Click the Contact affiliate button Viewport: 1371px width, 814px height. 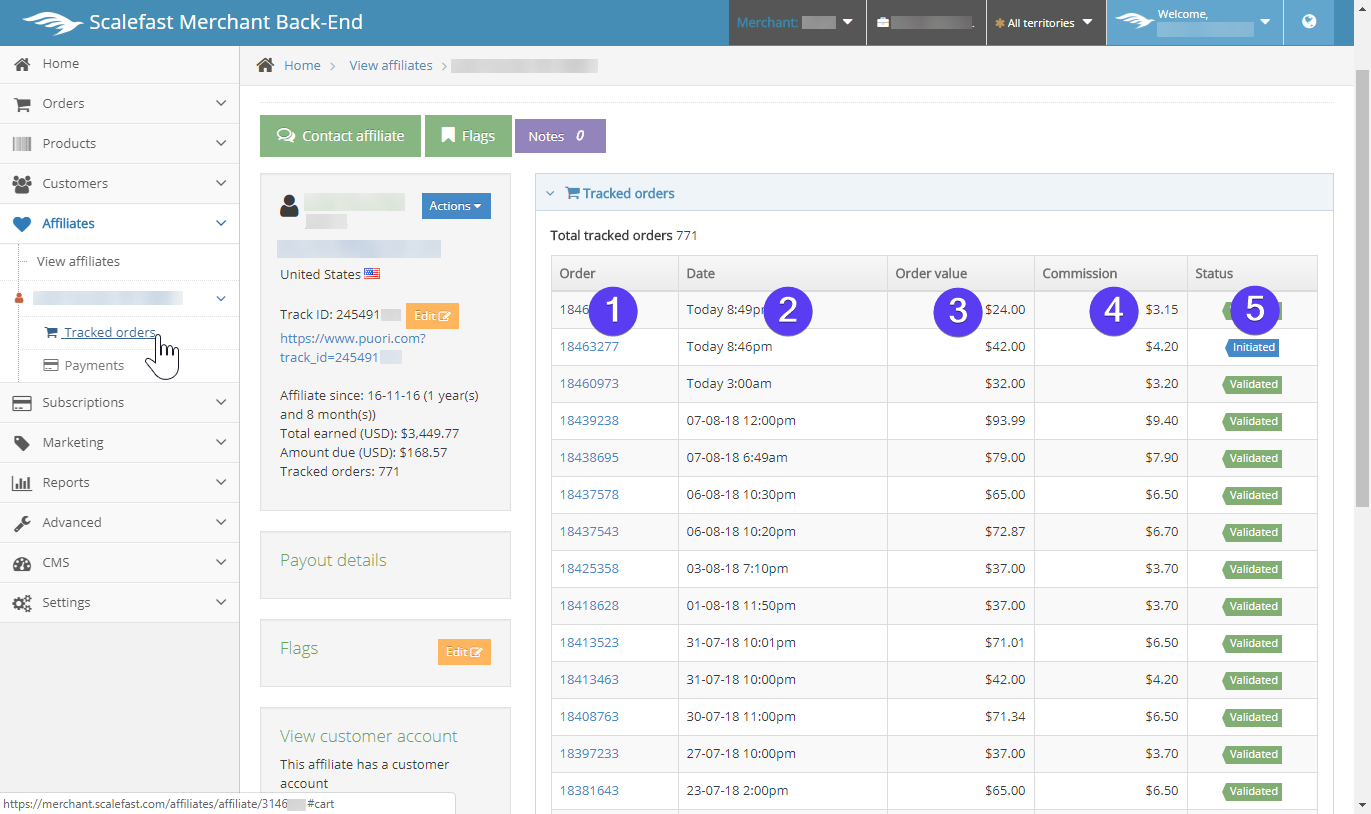pyautogui.click(x=340, y=136)
